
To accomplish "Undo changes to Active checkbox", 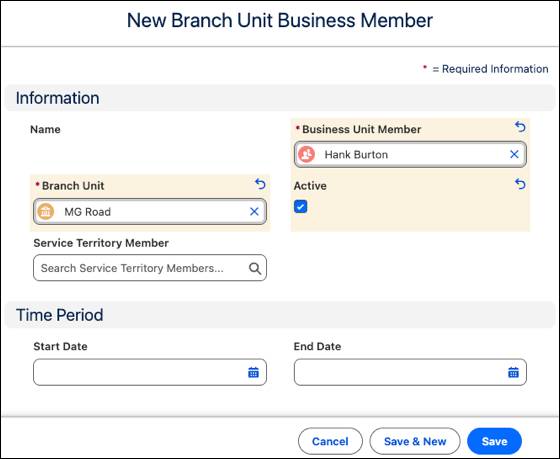I will [x=520, y=184].
